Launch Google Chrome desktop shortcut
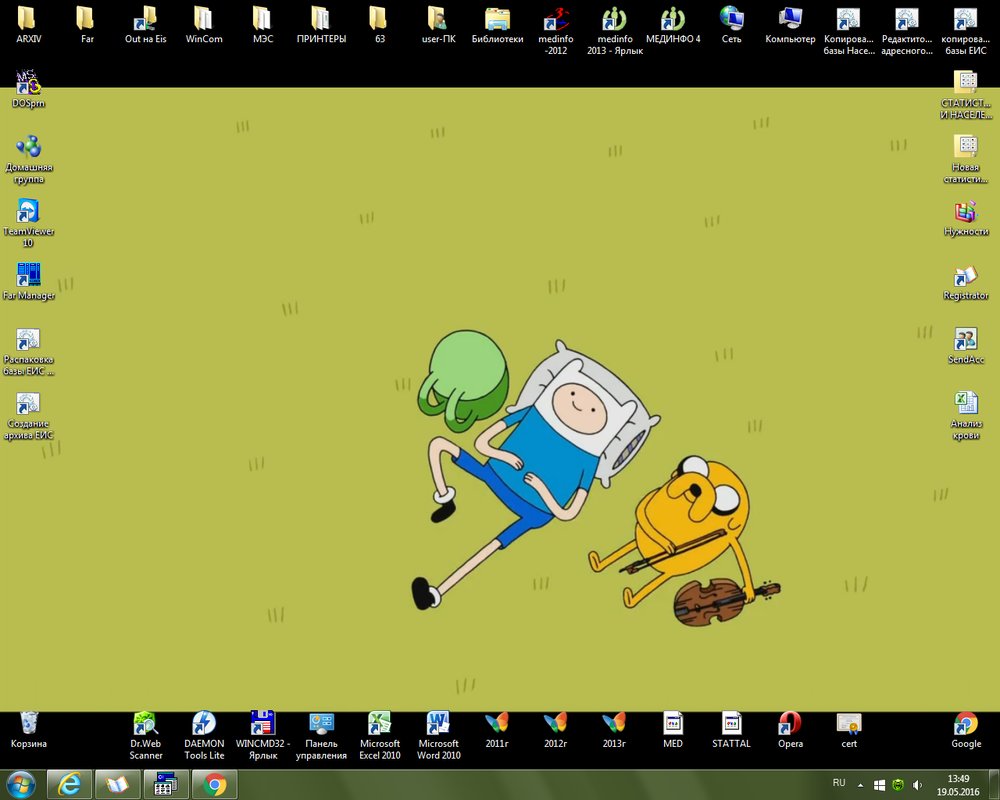Image resolution: width=1000 pixels, height=800 pixels. [x=966, y=730]
